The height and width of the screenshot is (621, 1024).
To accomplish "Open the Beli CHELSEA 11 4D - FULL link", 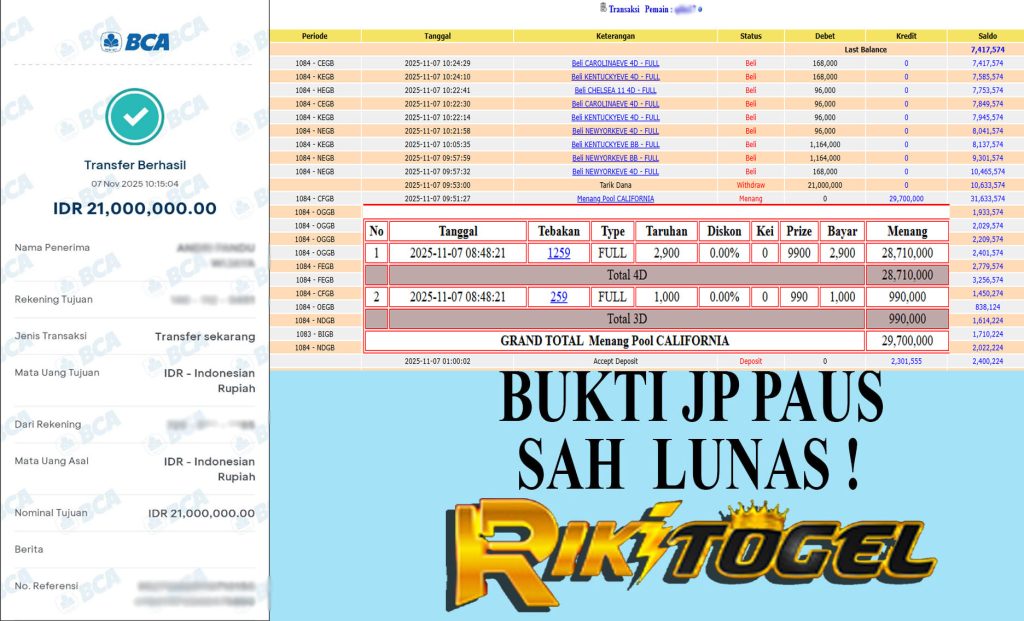I will [x=615, y=90].
